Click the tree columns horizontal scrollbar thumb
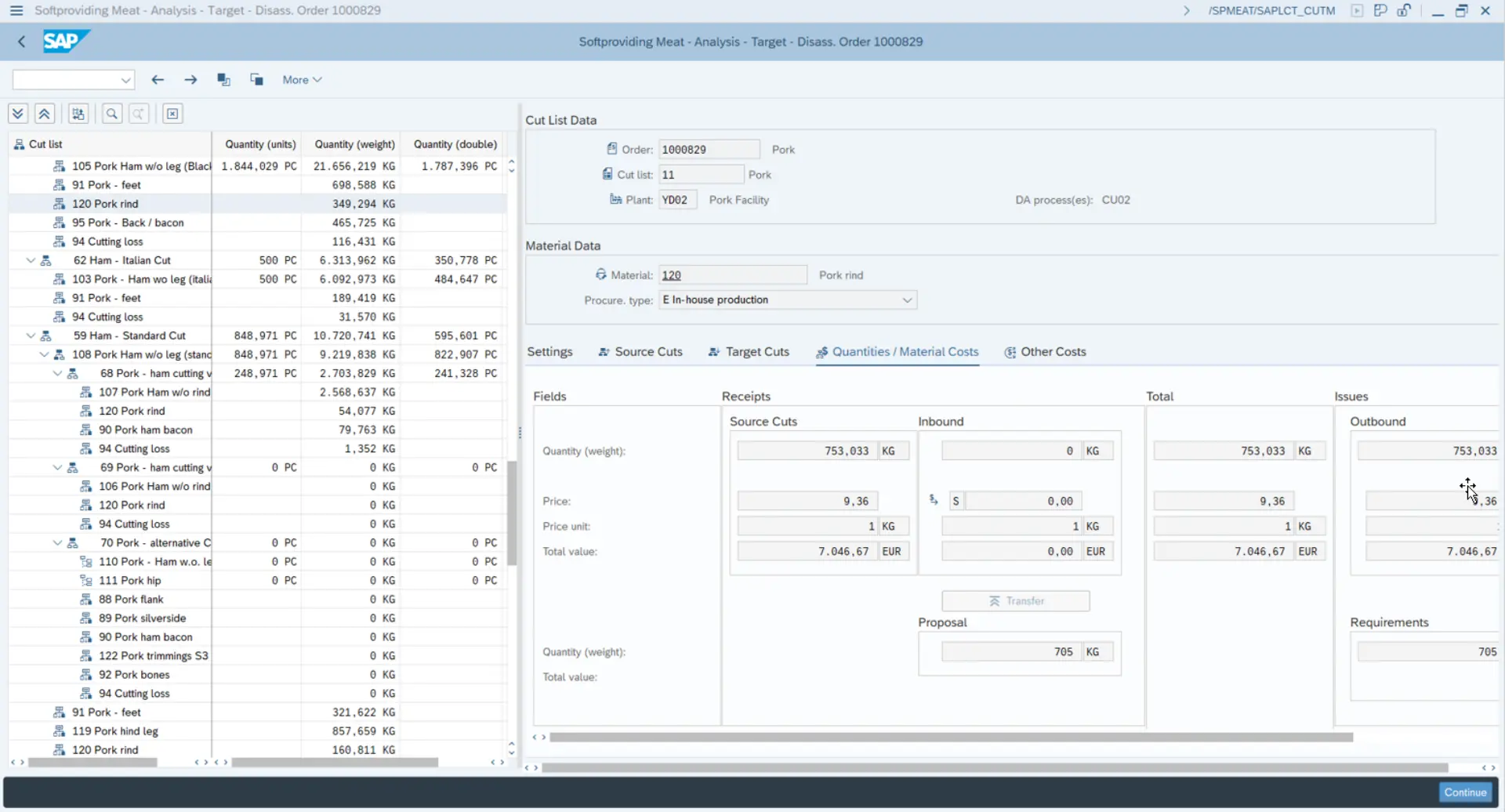 click(x=335, y=763)
